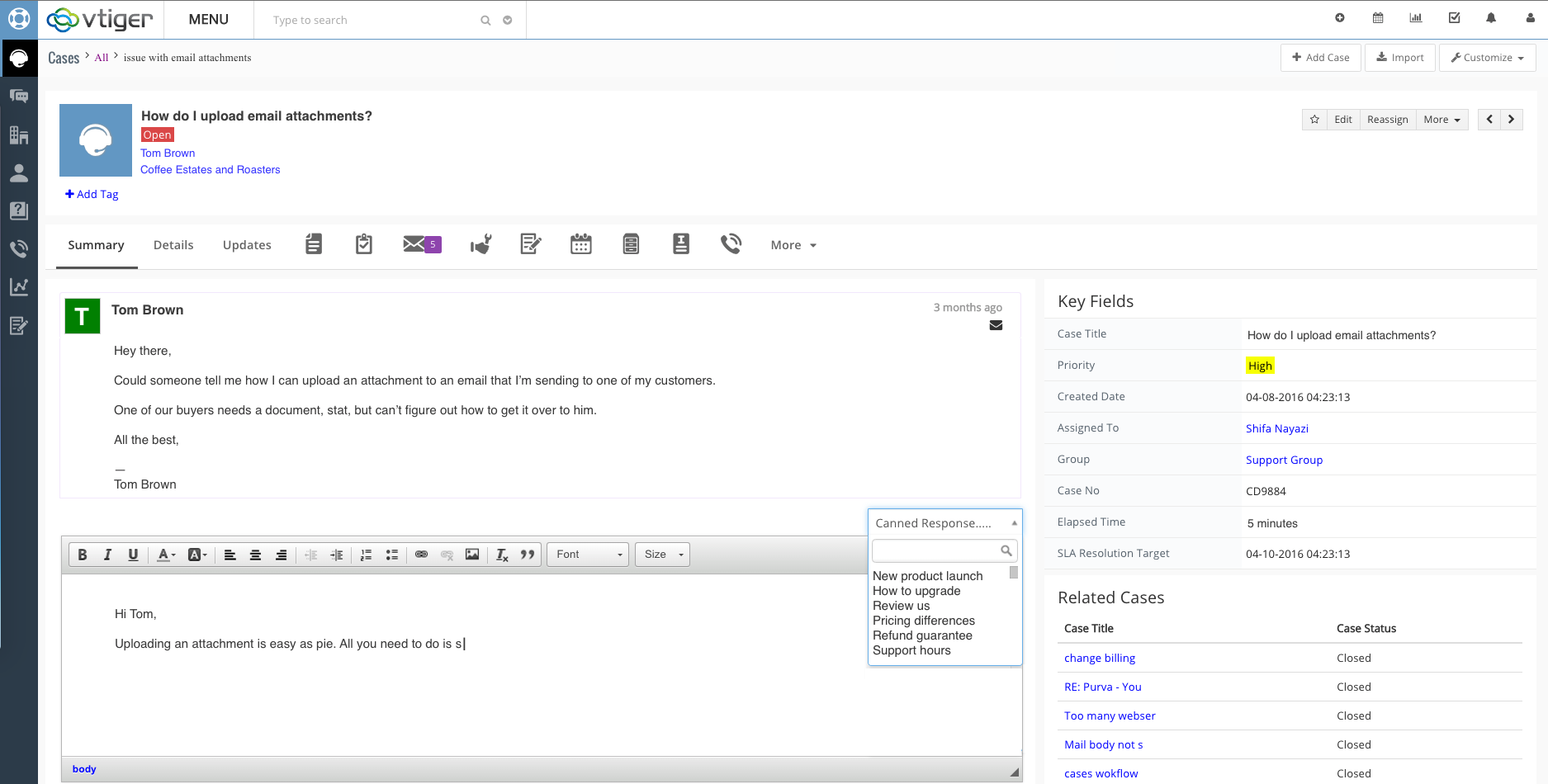Star this case as favorite
Screen dimensions: 1548x784
click(x=1314, y=120)
